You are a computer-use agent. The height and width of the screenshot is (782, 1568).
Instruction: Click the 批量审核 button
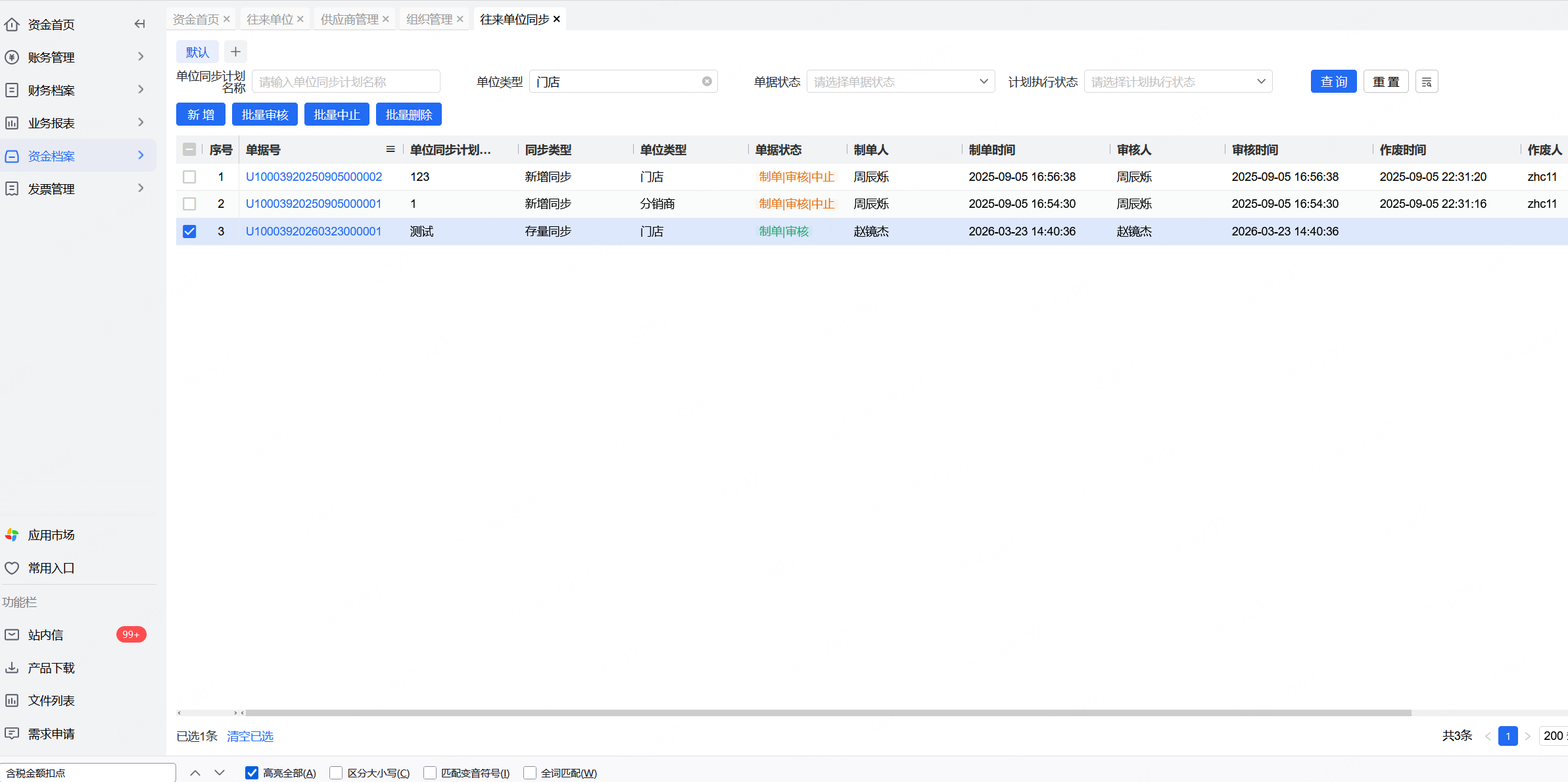click(264, 114)
